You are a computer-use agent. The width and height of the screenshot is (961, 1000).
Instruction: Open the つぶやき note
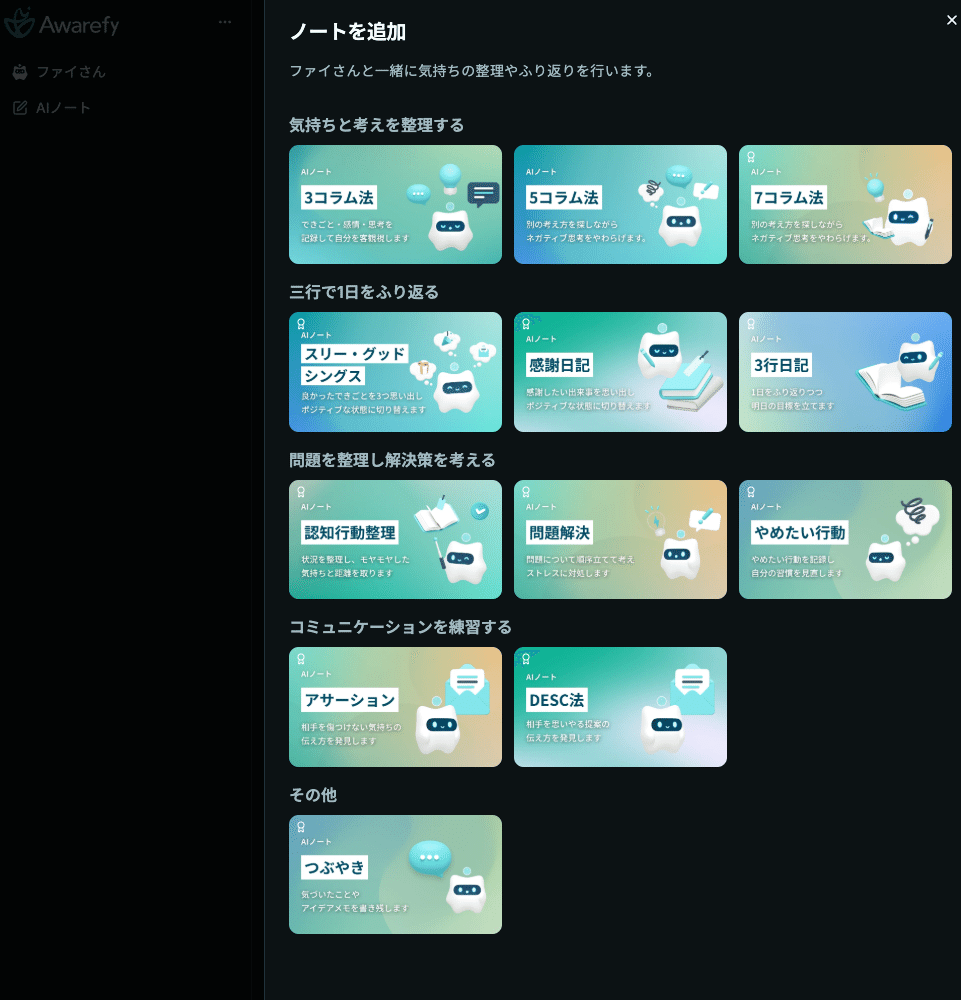(x=395, y=873)
